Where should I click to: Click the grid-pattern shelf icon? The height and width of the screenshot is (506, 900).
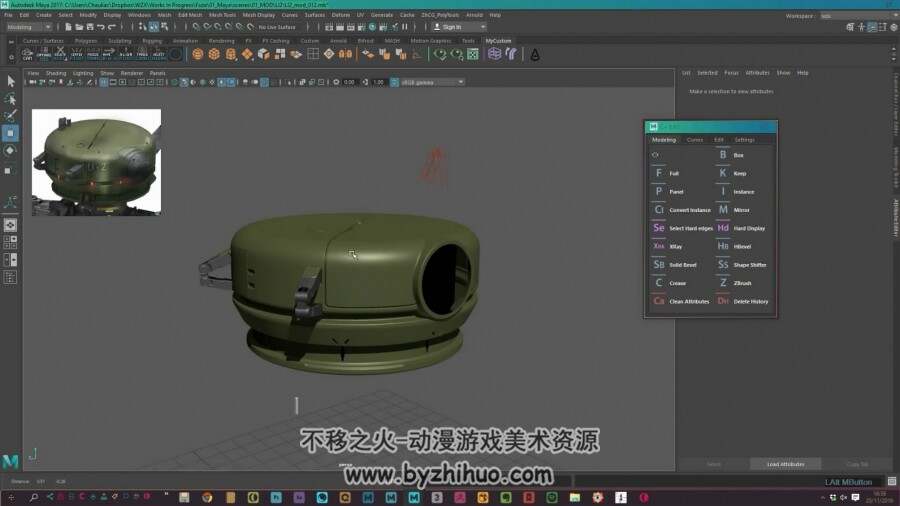click(x=313, y=55)
